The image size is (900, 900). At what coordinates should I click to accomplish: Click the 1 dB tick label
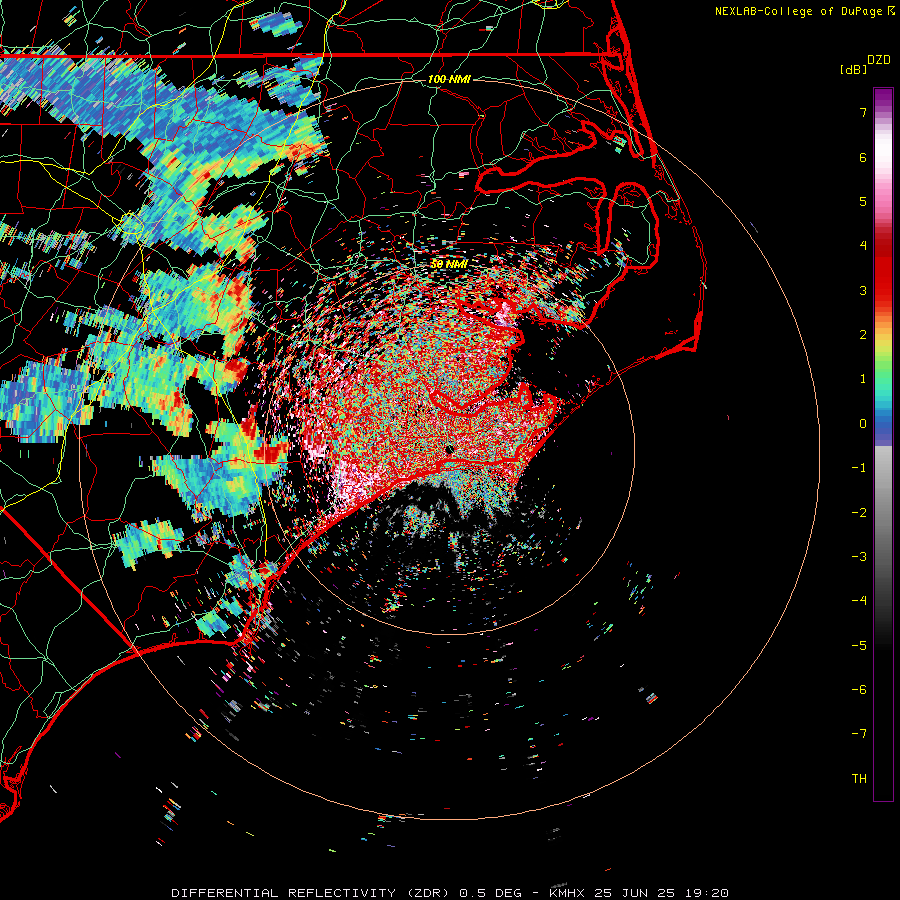863,379
